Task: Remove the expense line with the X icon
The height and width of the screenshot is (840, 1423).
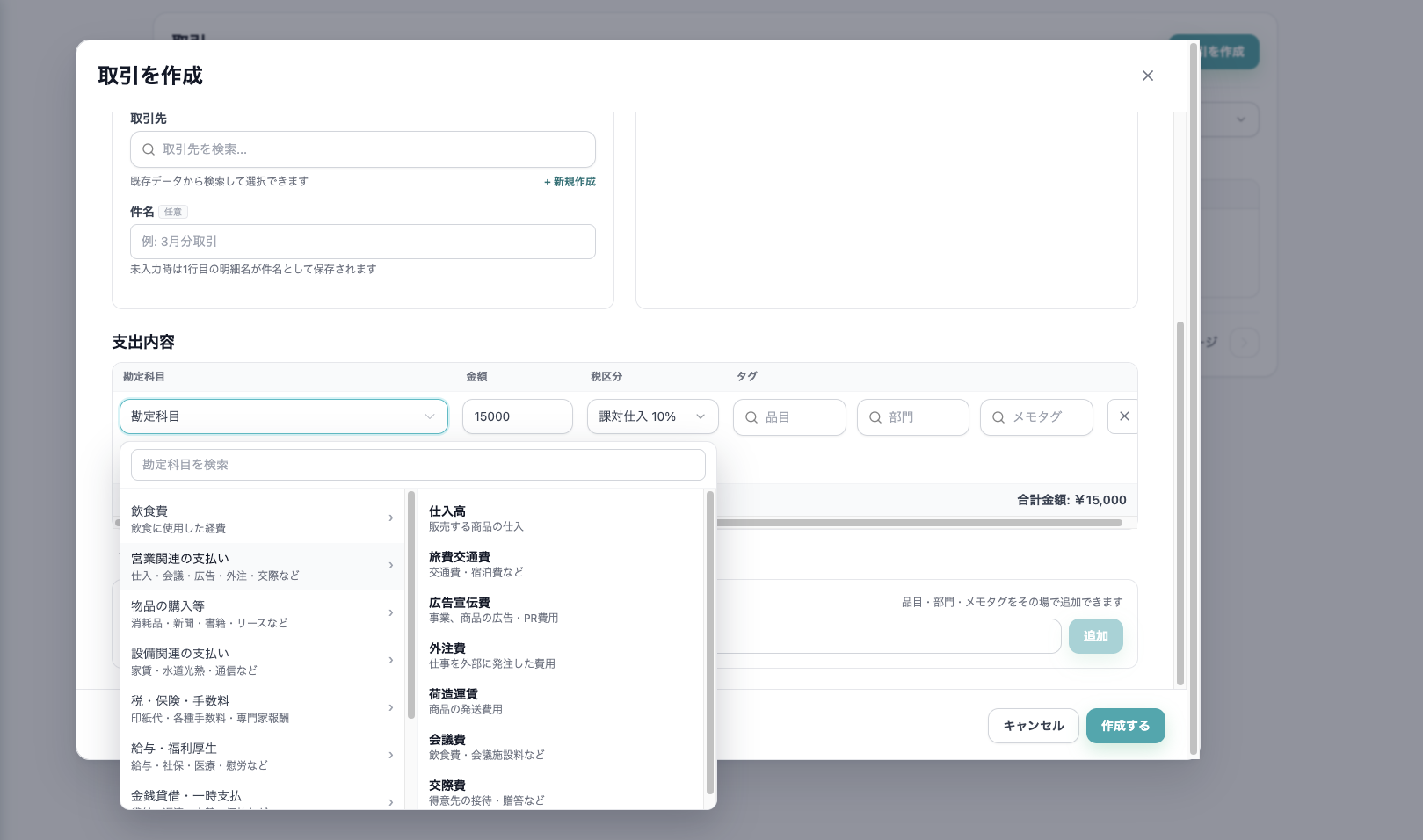Action: pyautogui.click(x=1123, y=416)
